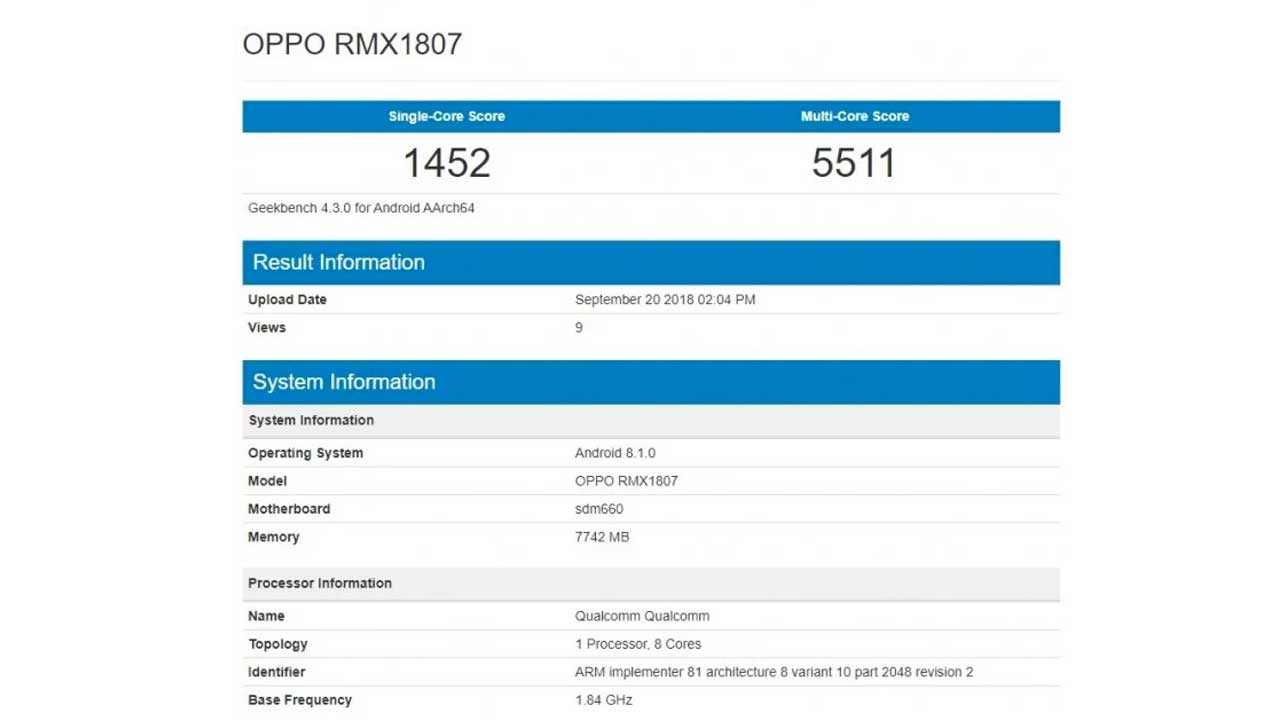Select the Operating System label

point(306,453)
